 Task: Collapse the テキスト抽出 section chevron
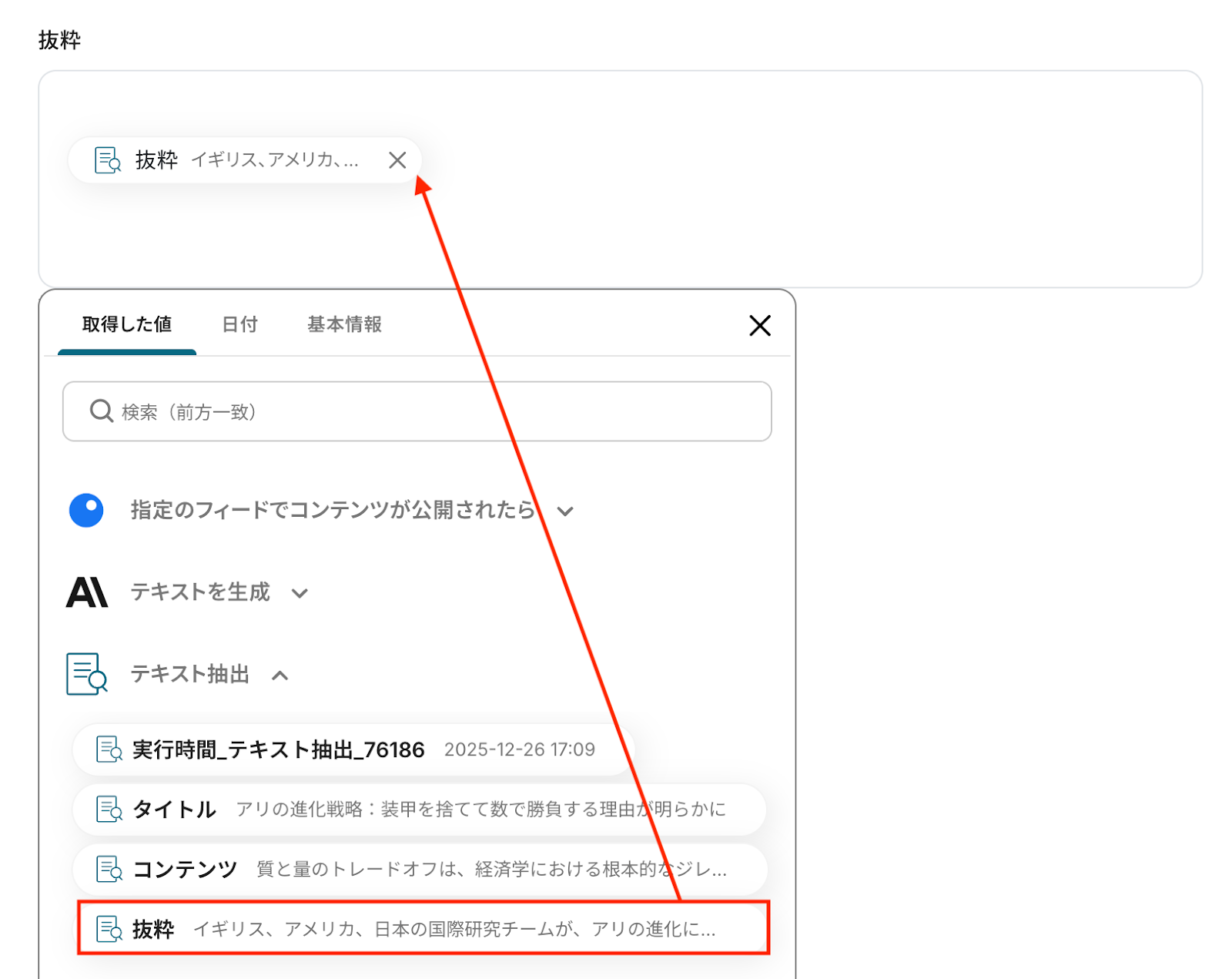click(x=280, y=676)
